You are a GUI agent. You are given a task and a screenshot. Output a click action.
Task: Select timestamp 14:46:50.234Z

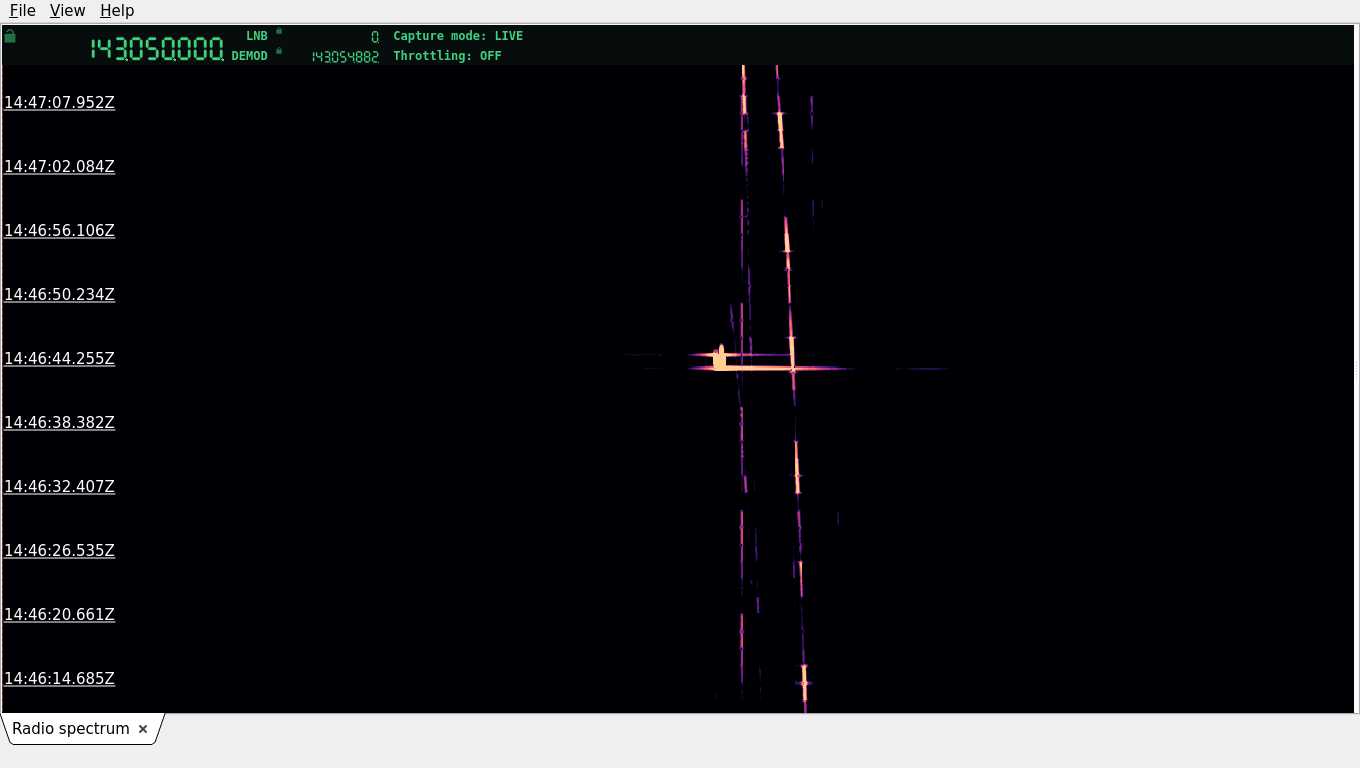(x=60, y=294)
